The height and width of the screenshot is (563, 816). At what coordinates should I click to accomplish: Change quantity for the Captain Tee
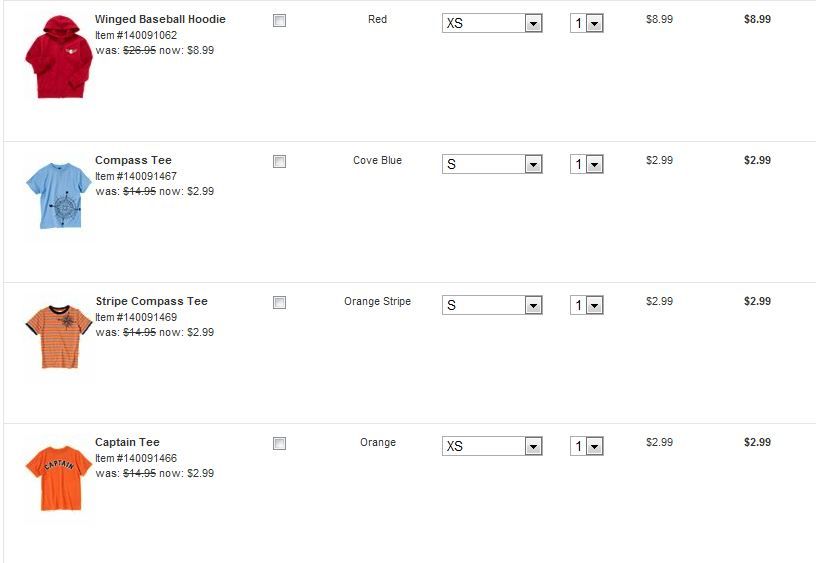click(587, 446)
